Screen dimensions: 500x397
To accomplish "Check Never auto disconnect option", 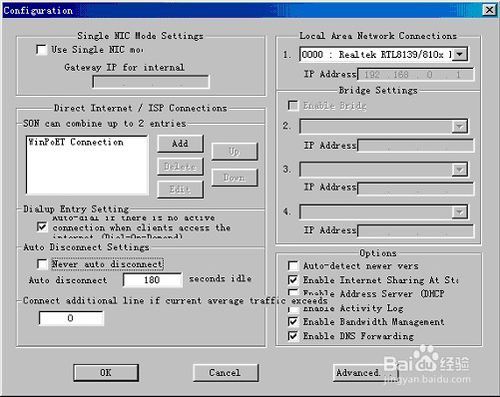I will pos(42,264).
